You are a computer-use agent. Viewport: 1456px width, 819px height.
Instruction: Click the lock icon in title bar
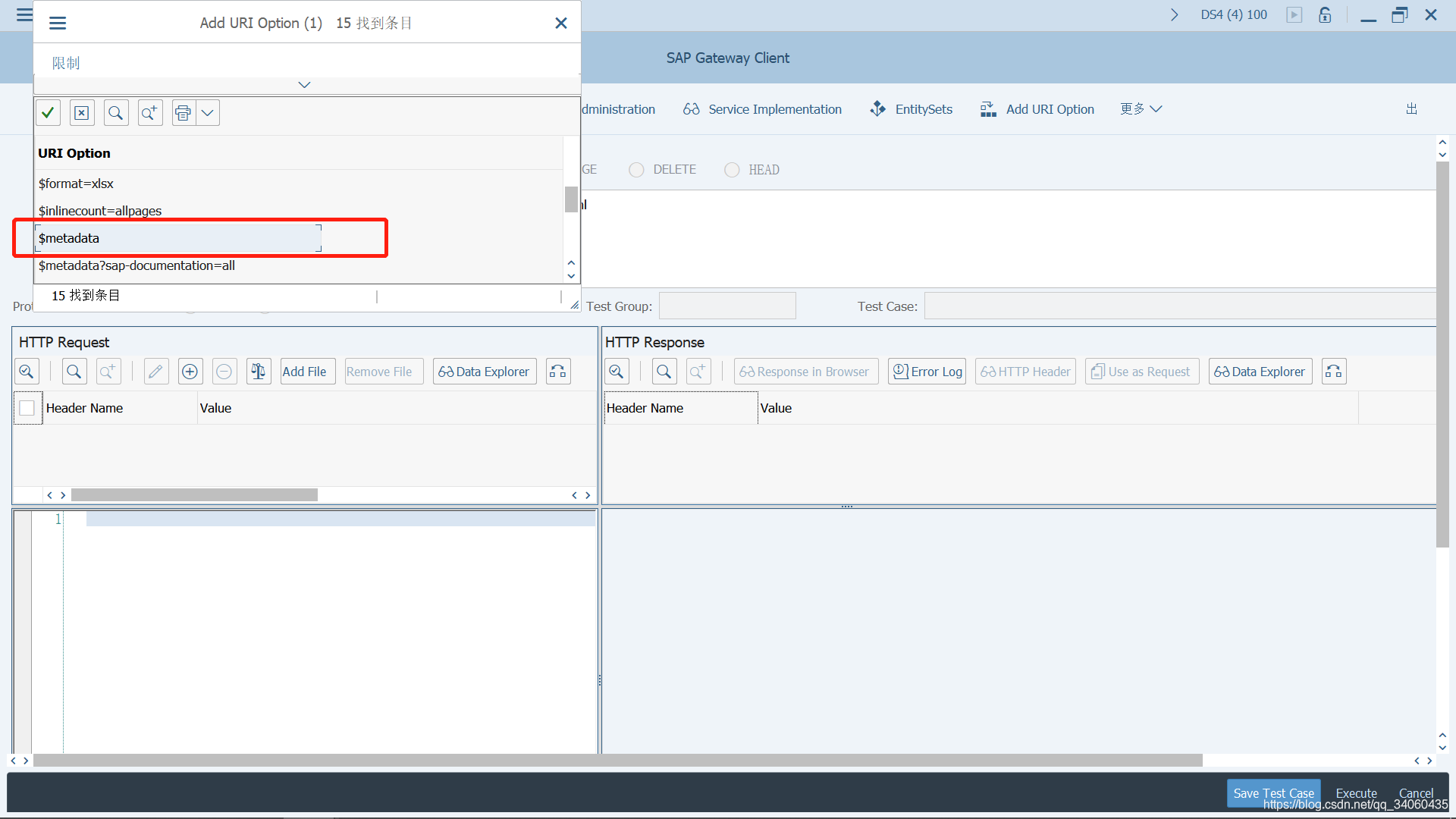(1325, 15)
